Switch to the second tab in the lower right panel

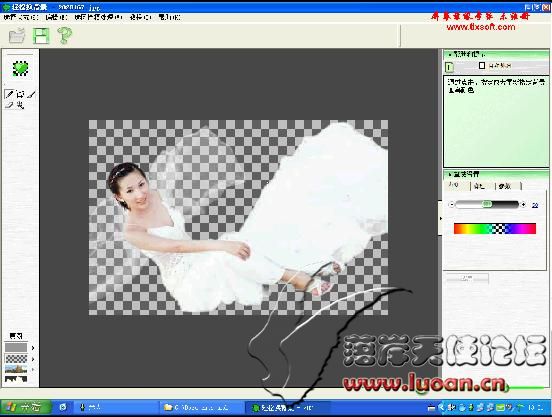(479, 186)
